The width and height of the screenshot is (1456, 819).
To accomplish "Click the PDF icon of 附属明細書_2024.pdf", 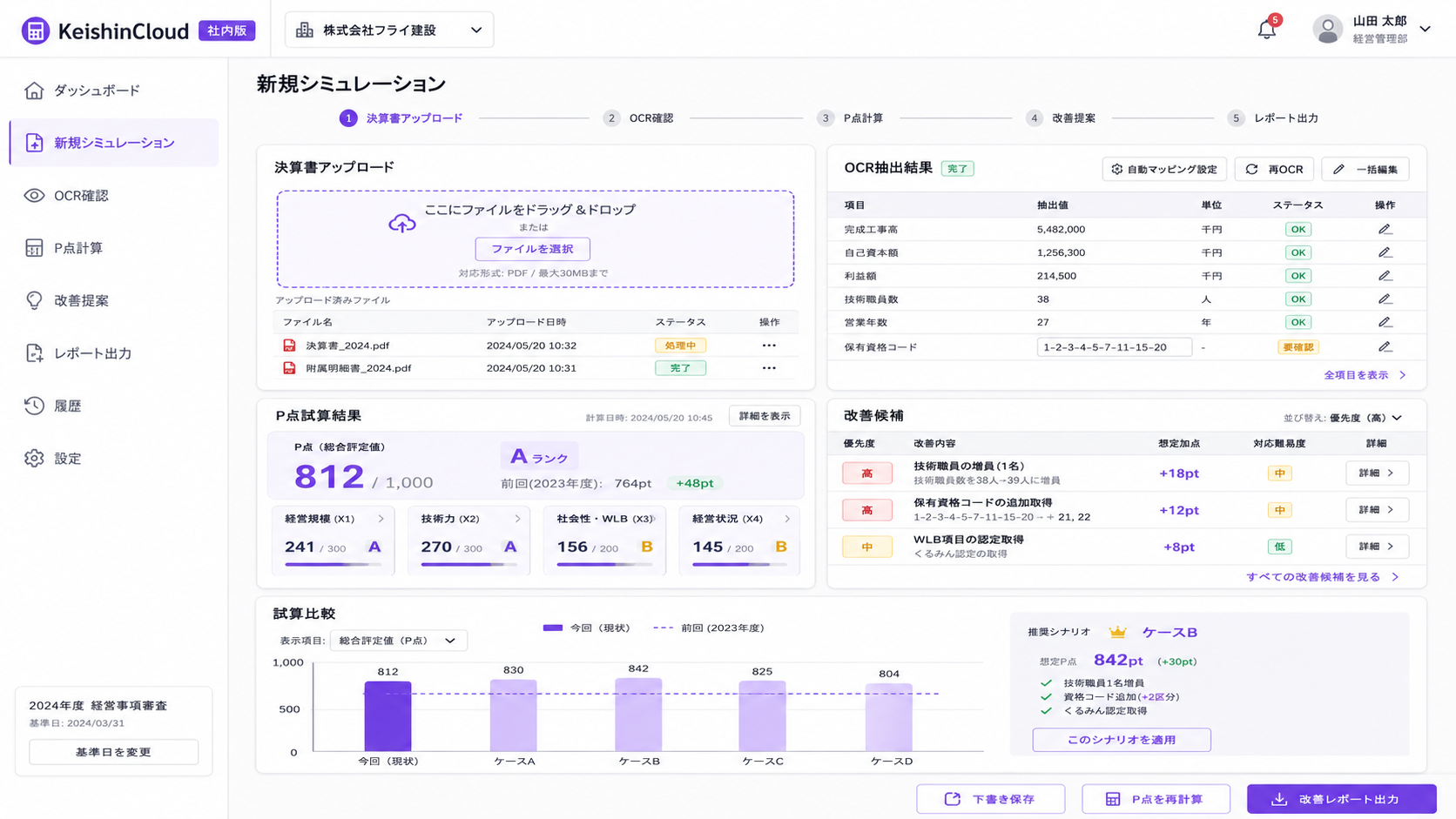I will point(289,368).
